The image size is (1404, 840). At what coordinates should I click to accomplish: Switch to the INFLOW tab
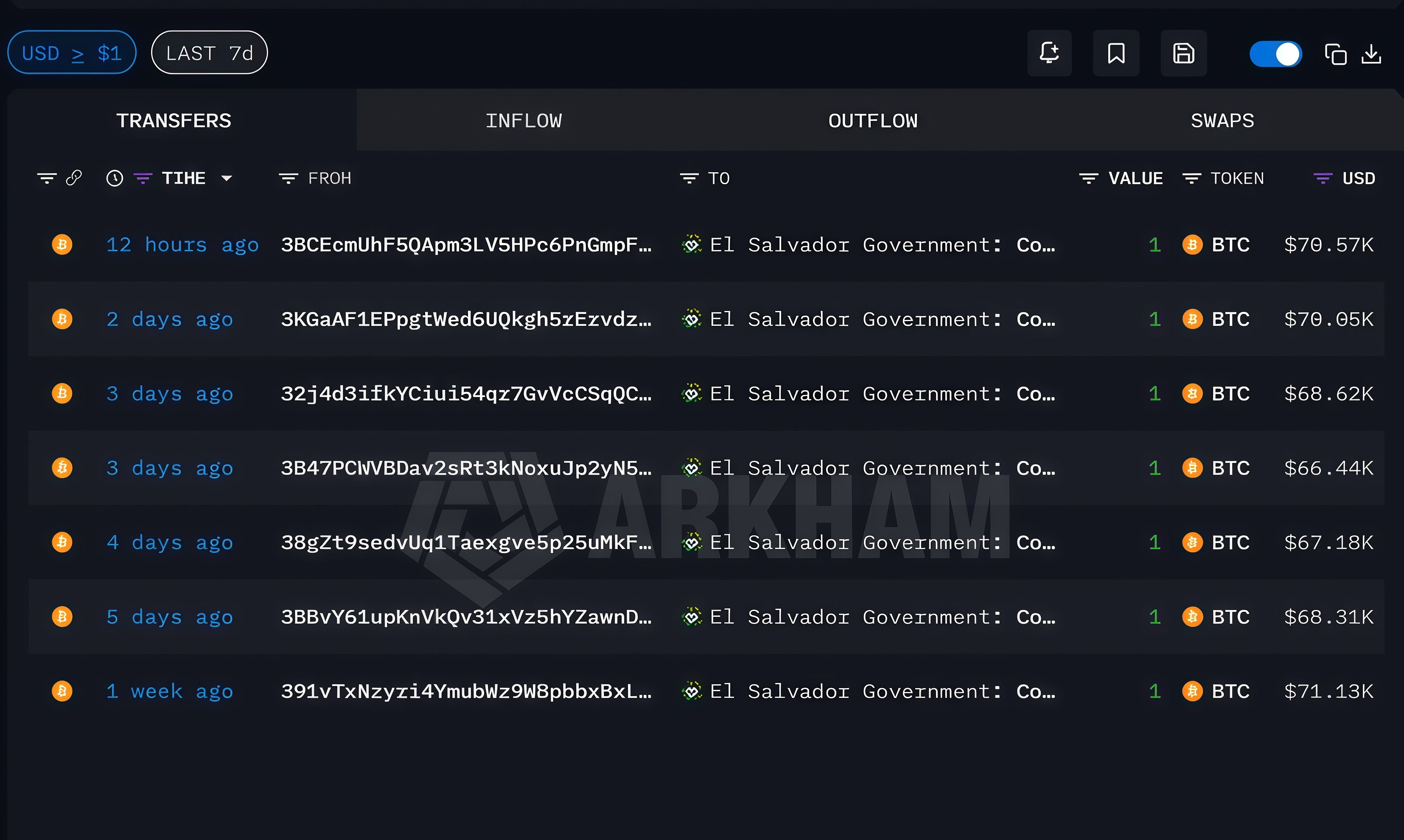pos(523,120)
